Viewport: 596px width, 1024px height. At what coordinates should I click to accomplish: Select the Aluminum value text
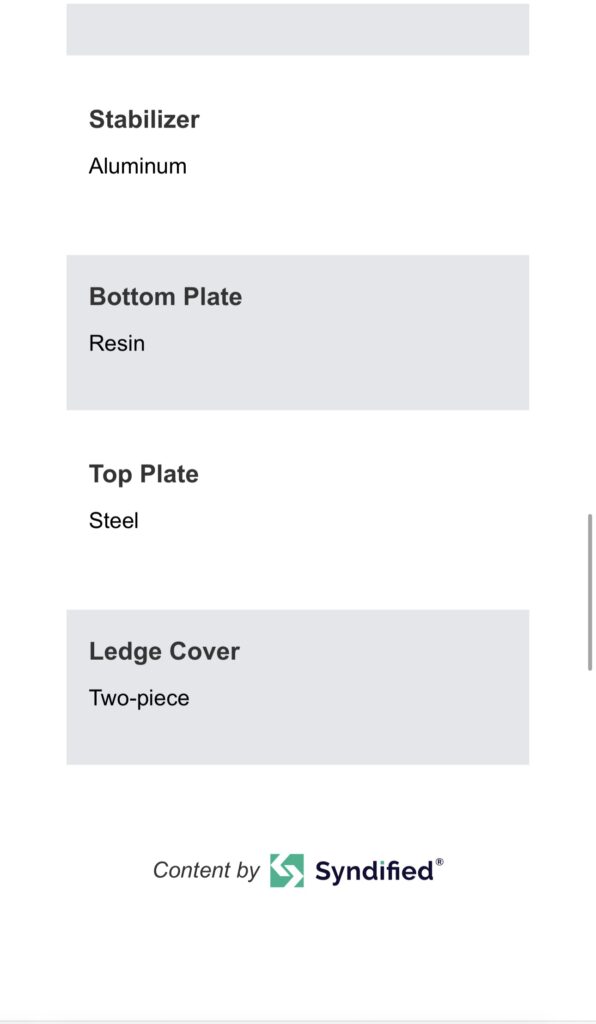pyautogui.click(x=138, y=166)
